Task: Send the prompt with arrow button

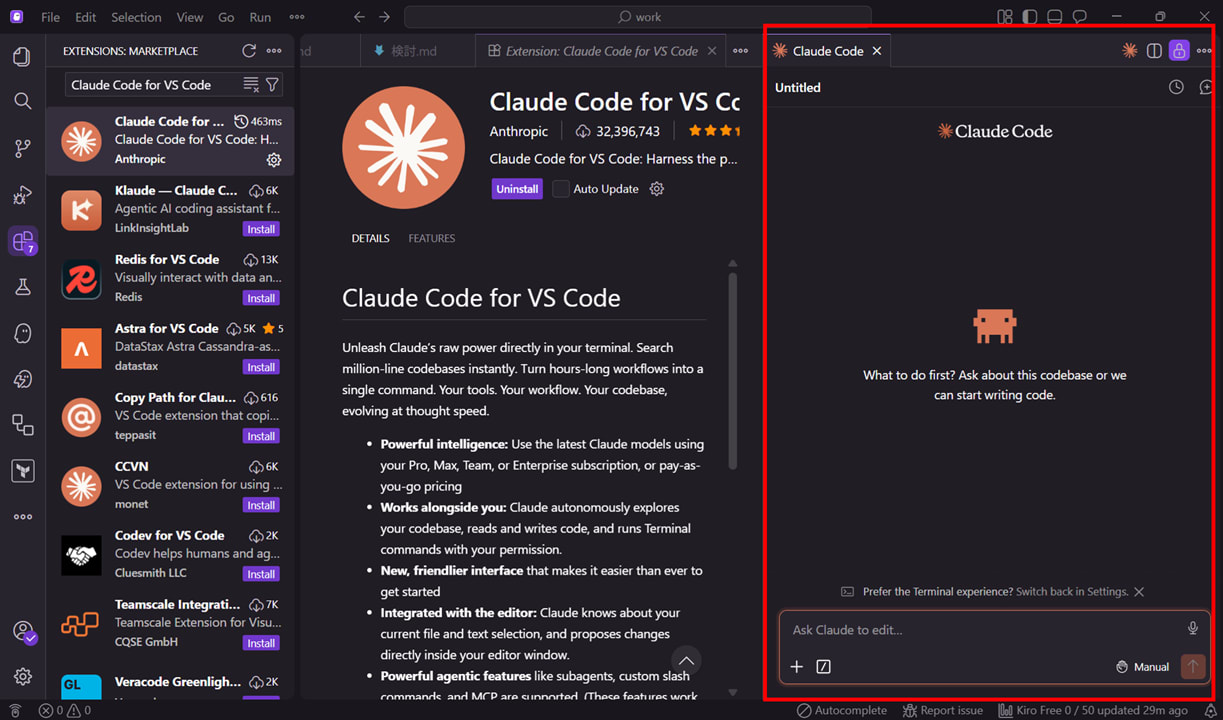Action: tap(1192, 667)
